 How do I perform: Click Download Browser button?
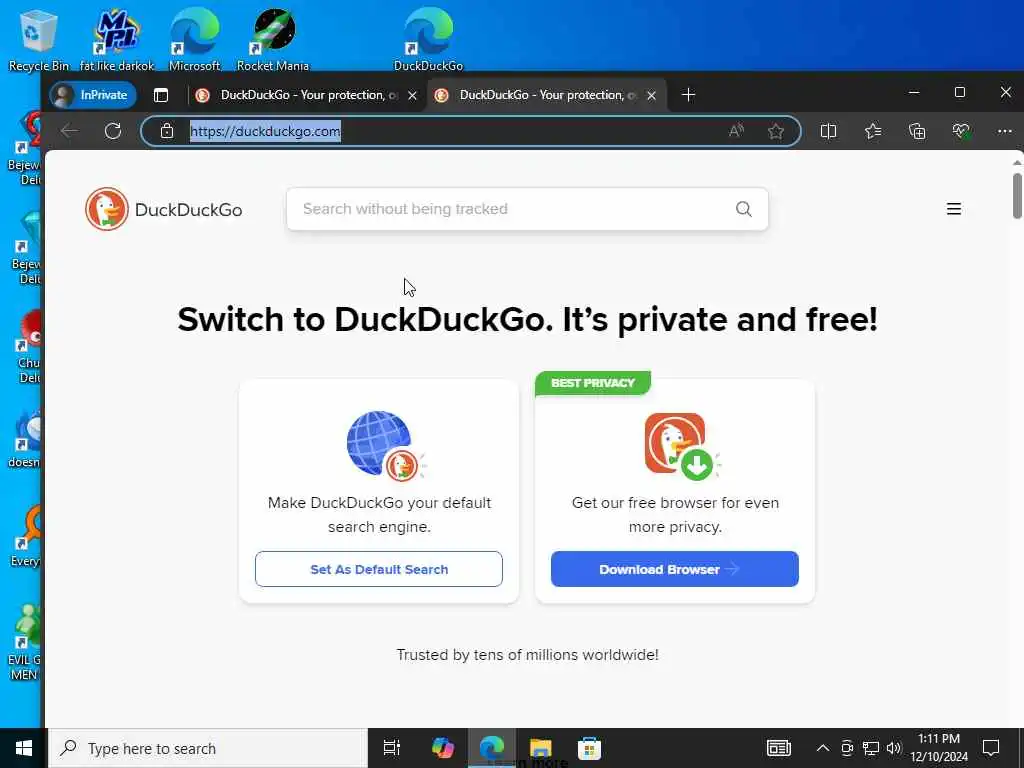(675, 569)
